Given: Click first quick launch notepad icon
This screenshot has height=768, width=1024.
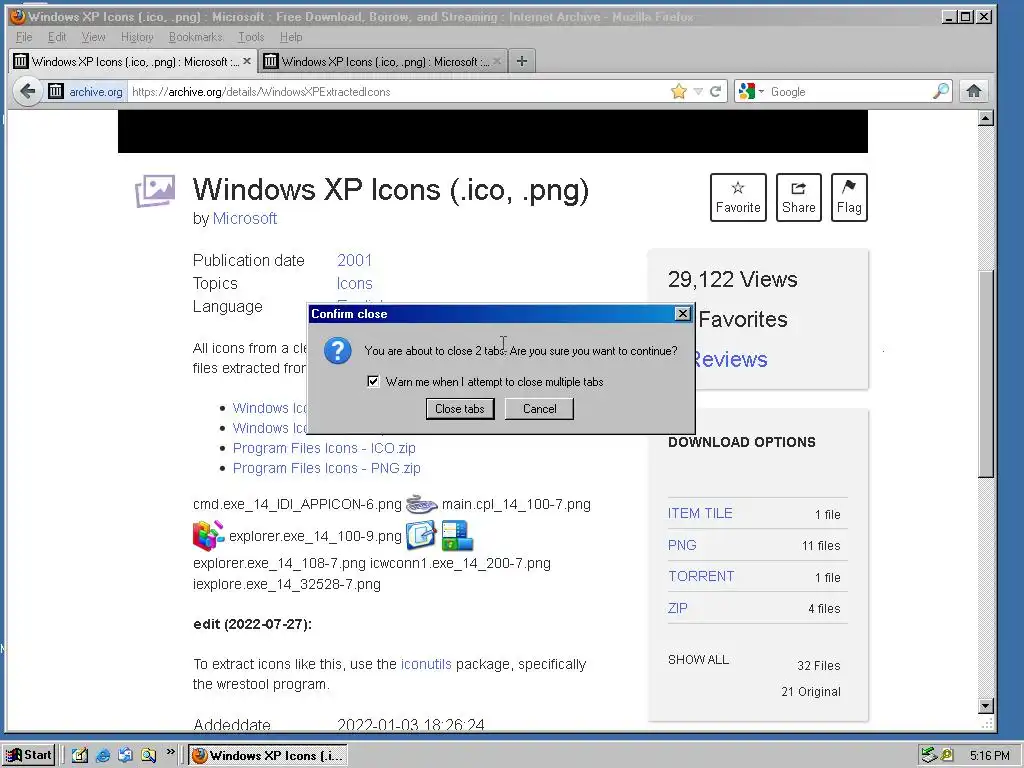Looking at the screenshot, I should [80, 756].
